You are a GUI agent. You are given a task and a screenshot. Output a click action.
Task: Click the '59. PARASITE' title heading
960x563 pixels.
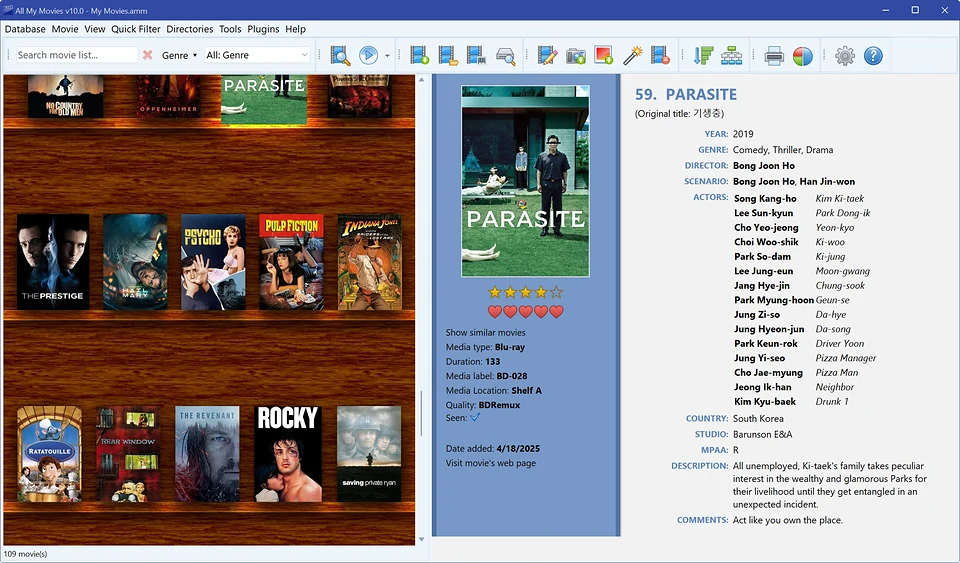pos(686,94)
